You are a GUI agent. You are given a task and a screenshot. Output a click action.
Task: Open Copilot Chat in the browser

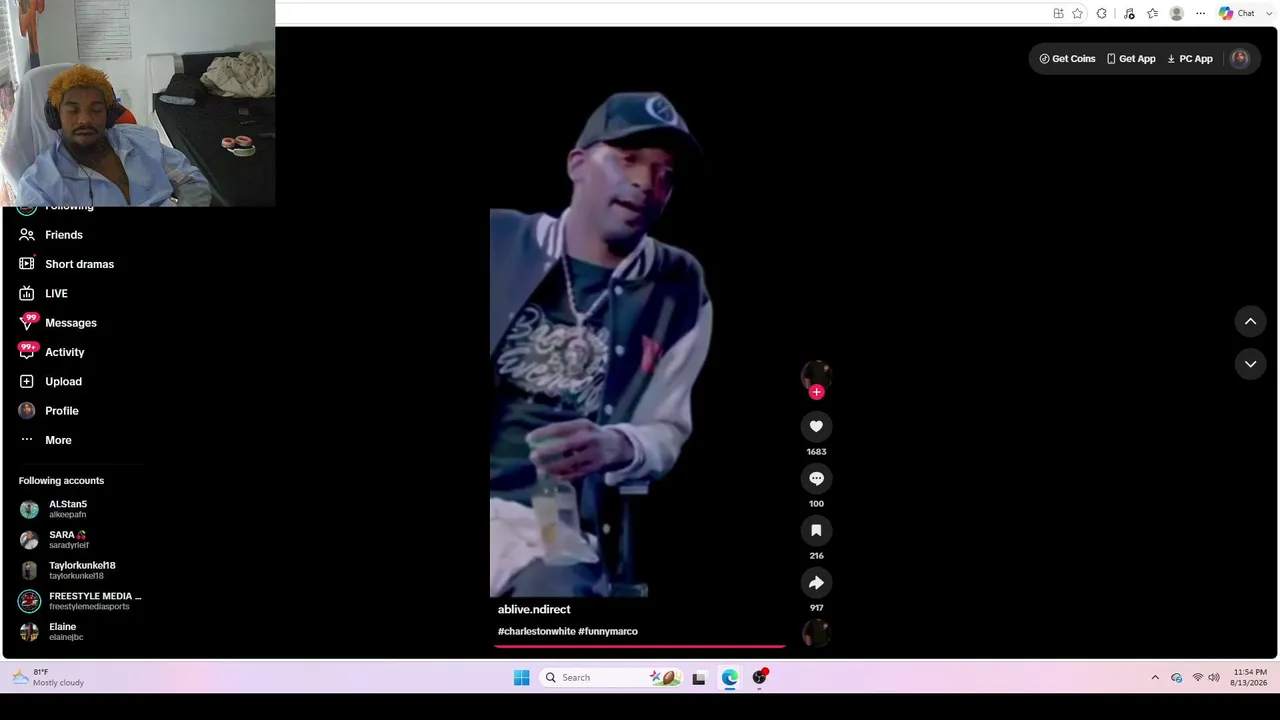pyautogui.click(x=1237, y=13)
